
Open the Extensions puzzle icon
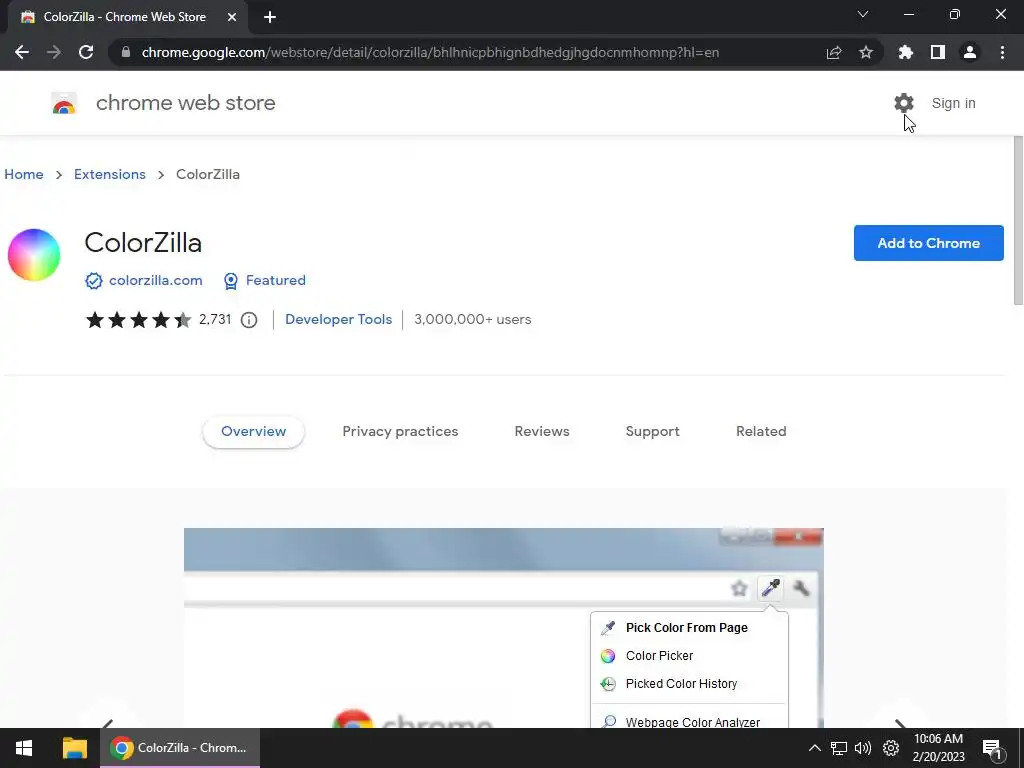[x=906, y=52]
